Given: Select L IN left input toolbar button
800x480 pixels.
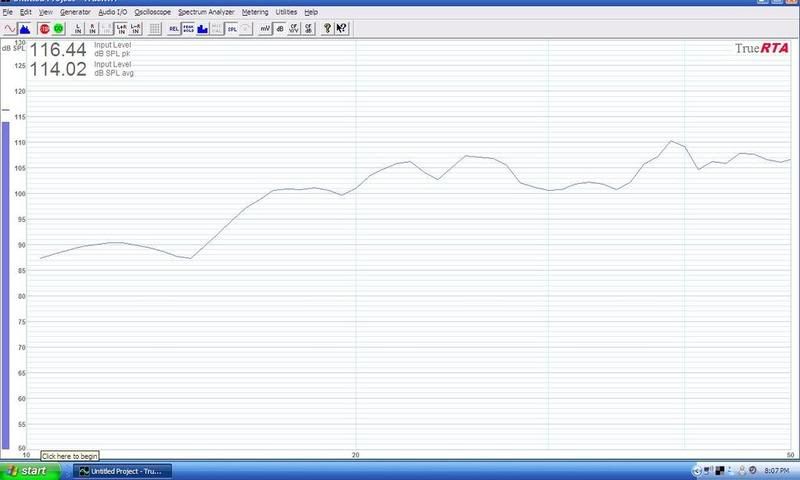Looking at the screenshot, I should (78, 29).
